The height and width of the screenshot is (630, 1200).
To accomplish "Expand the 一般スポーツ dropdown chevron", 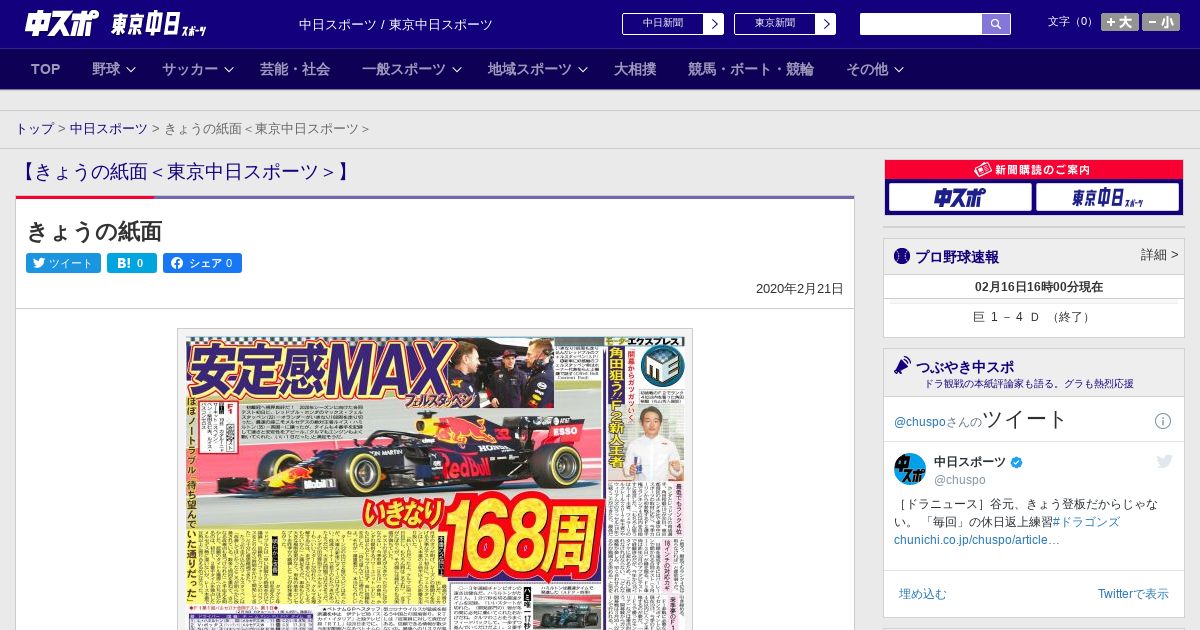I will [457, 69].
